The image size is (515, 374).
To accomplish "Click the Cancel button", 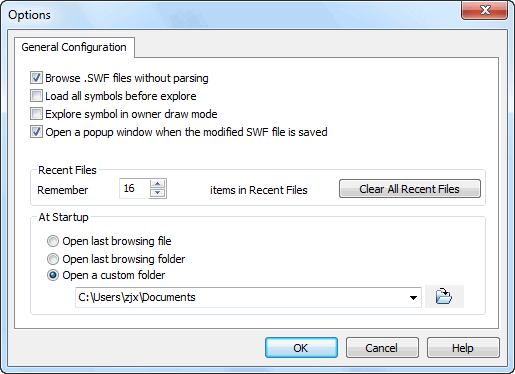I will click(x=382, y=348).
